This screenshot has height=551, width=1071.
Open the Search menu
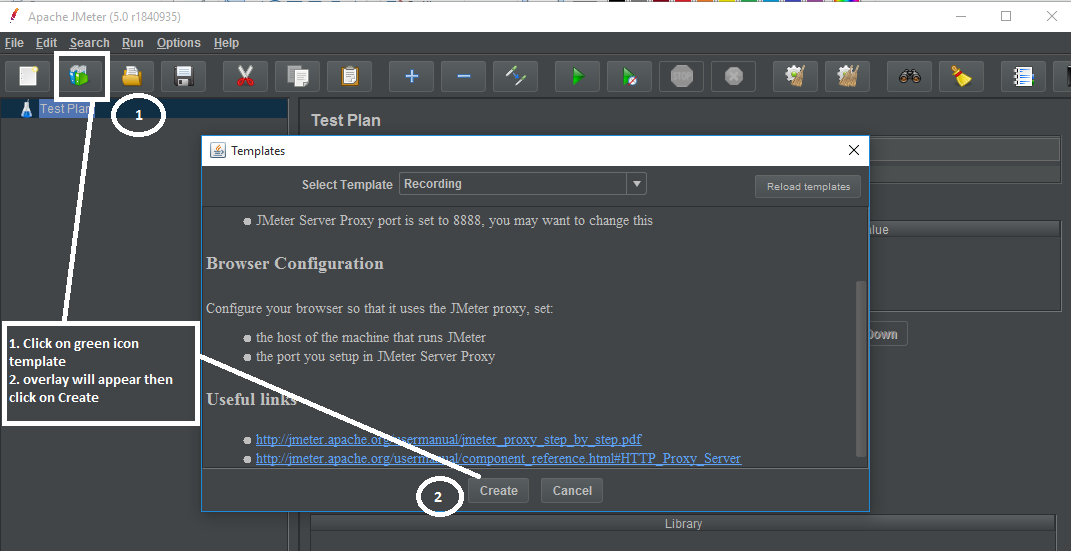coord(89,43)
